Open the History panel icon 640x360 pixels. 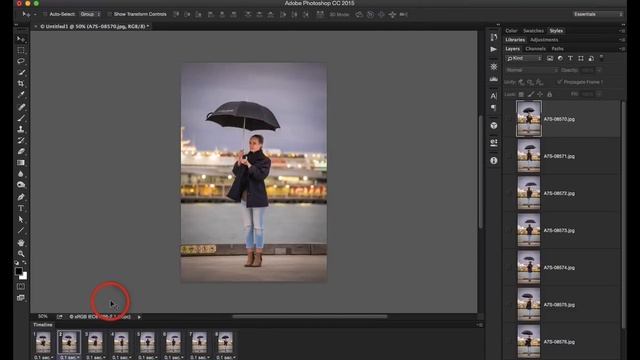coord(494,37)
